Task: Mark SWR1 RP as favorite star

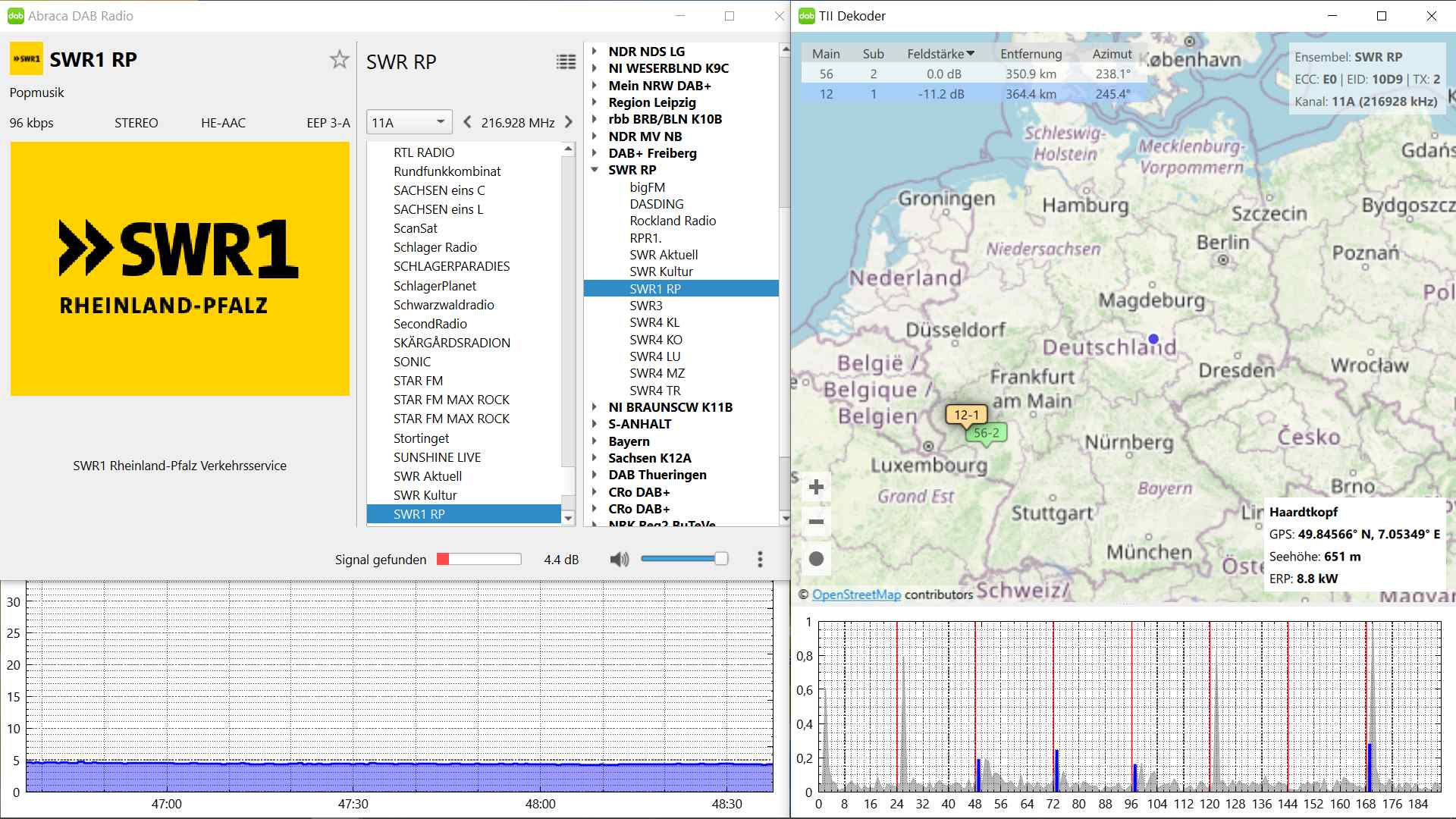Action: tap(339, 60)
